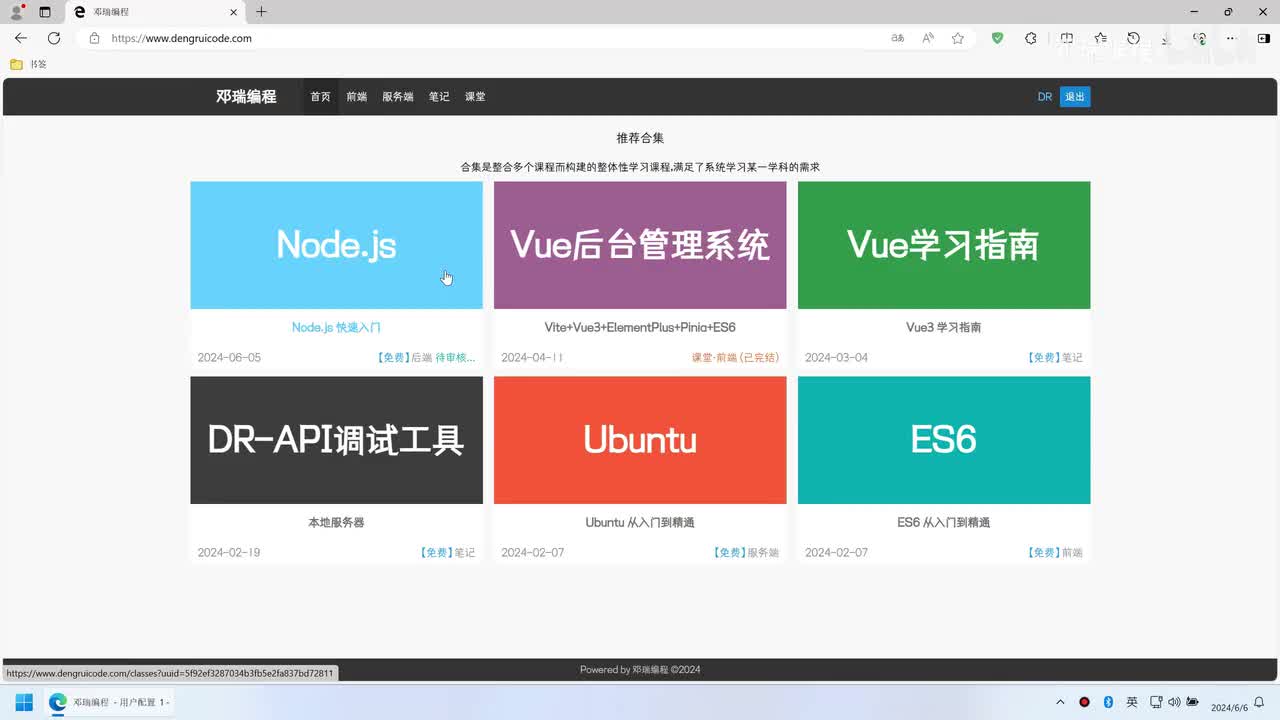Open browser History icon
Image resolution: width=1280 pixels, height=720 pixels.
click(x=1133, y=38)
